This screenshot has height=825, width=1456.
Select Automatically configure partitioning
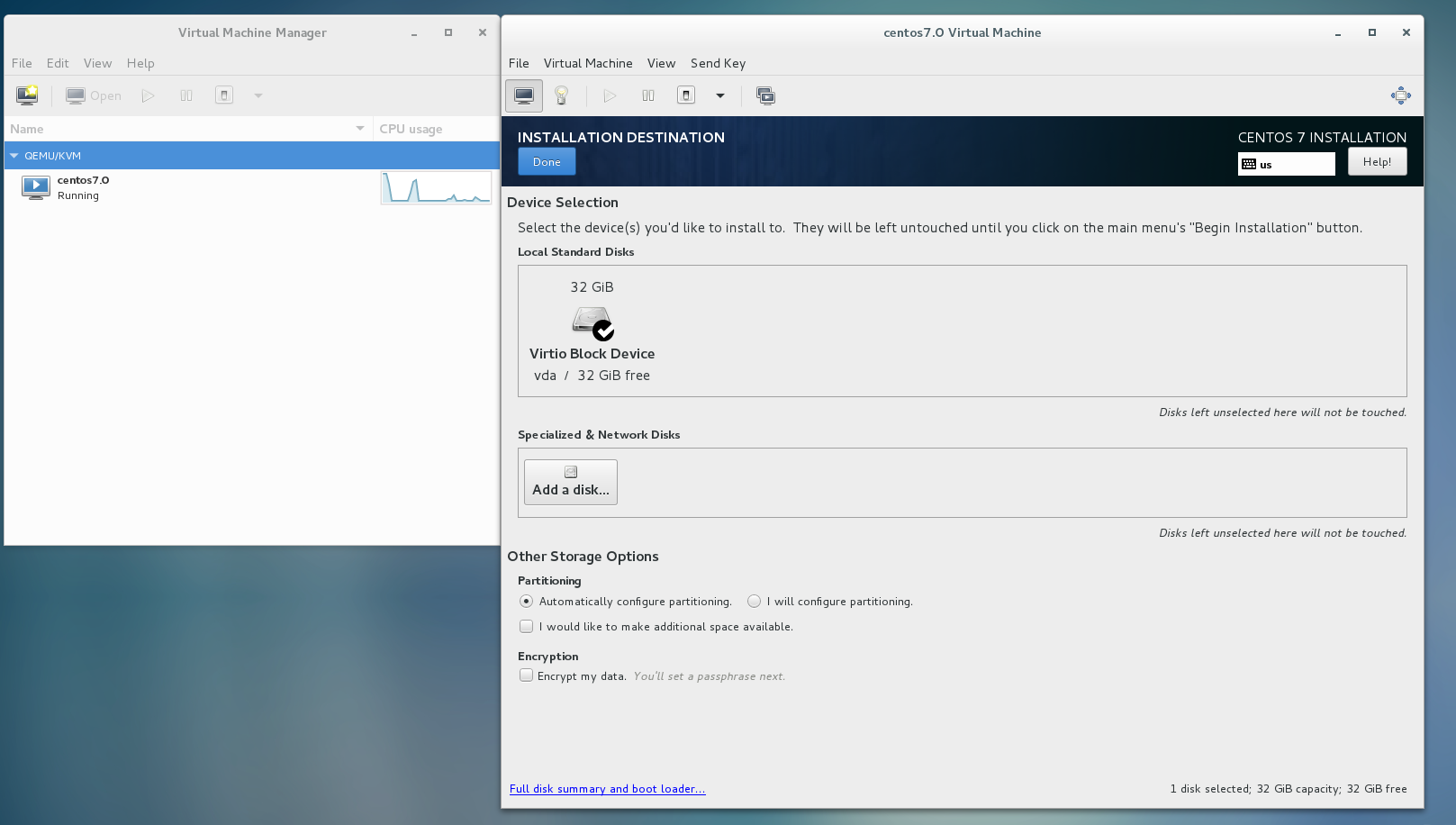(527, 602)
